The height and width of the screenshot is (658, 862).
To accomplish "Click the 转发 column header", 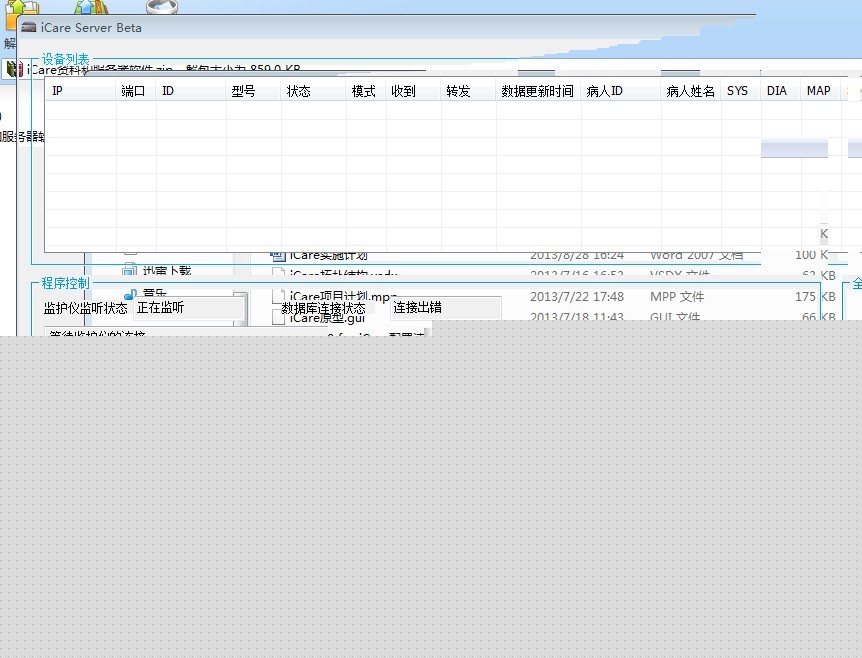I will [x=468, y=91].
